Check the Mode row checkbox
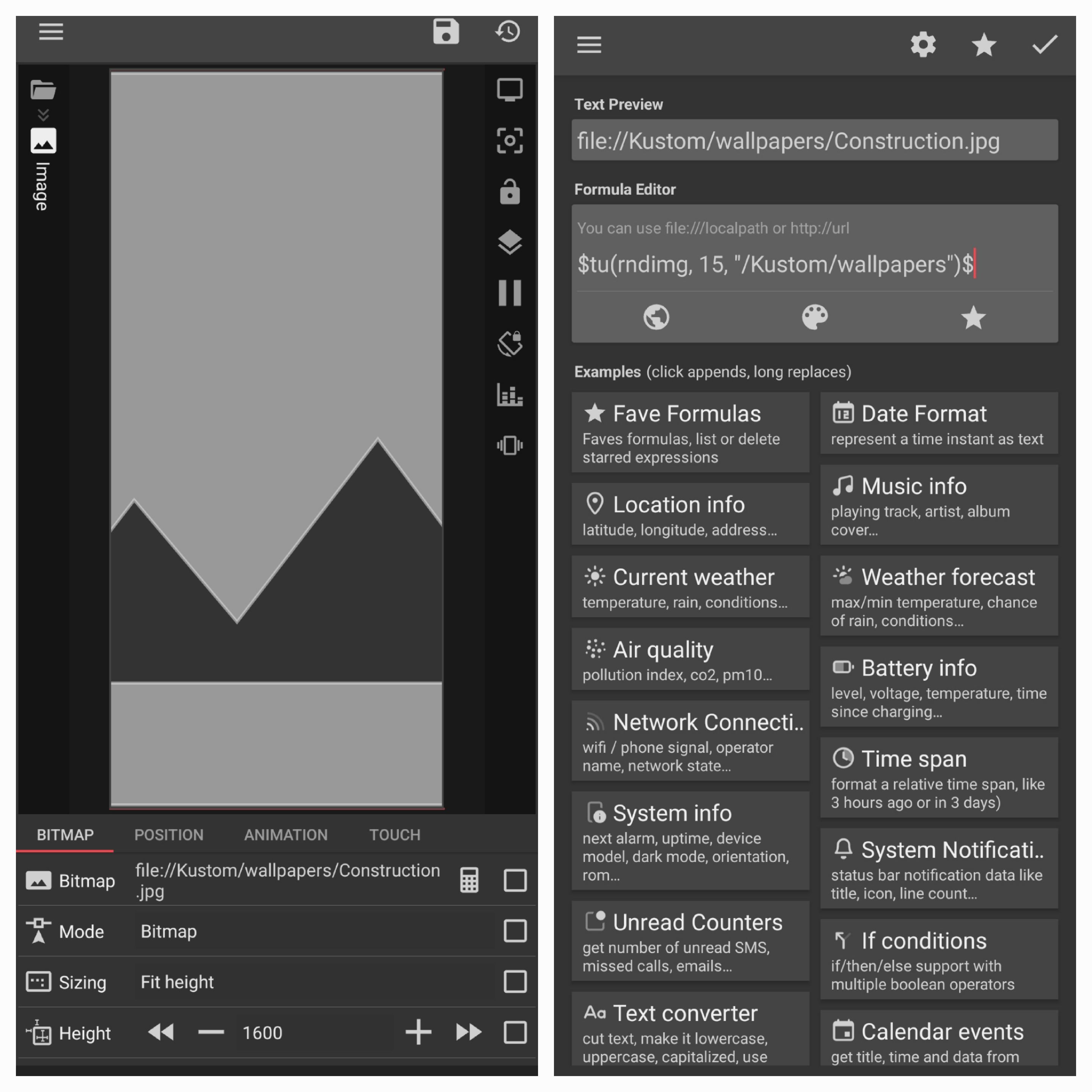The image size is (1092, 1092). click(x=515, y=931)
